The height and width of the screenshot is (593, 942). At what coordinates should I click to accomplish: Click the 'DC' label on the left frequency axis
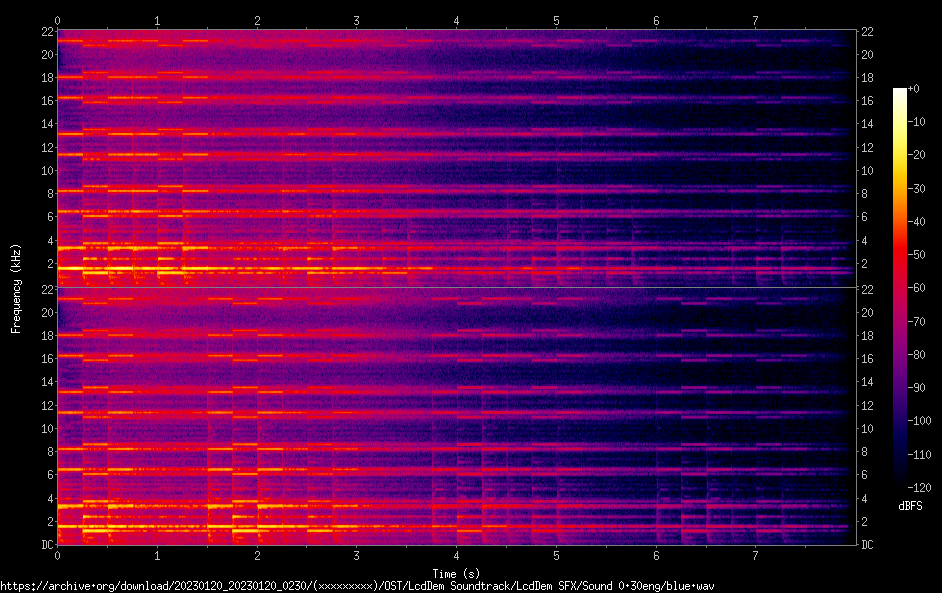46,545
